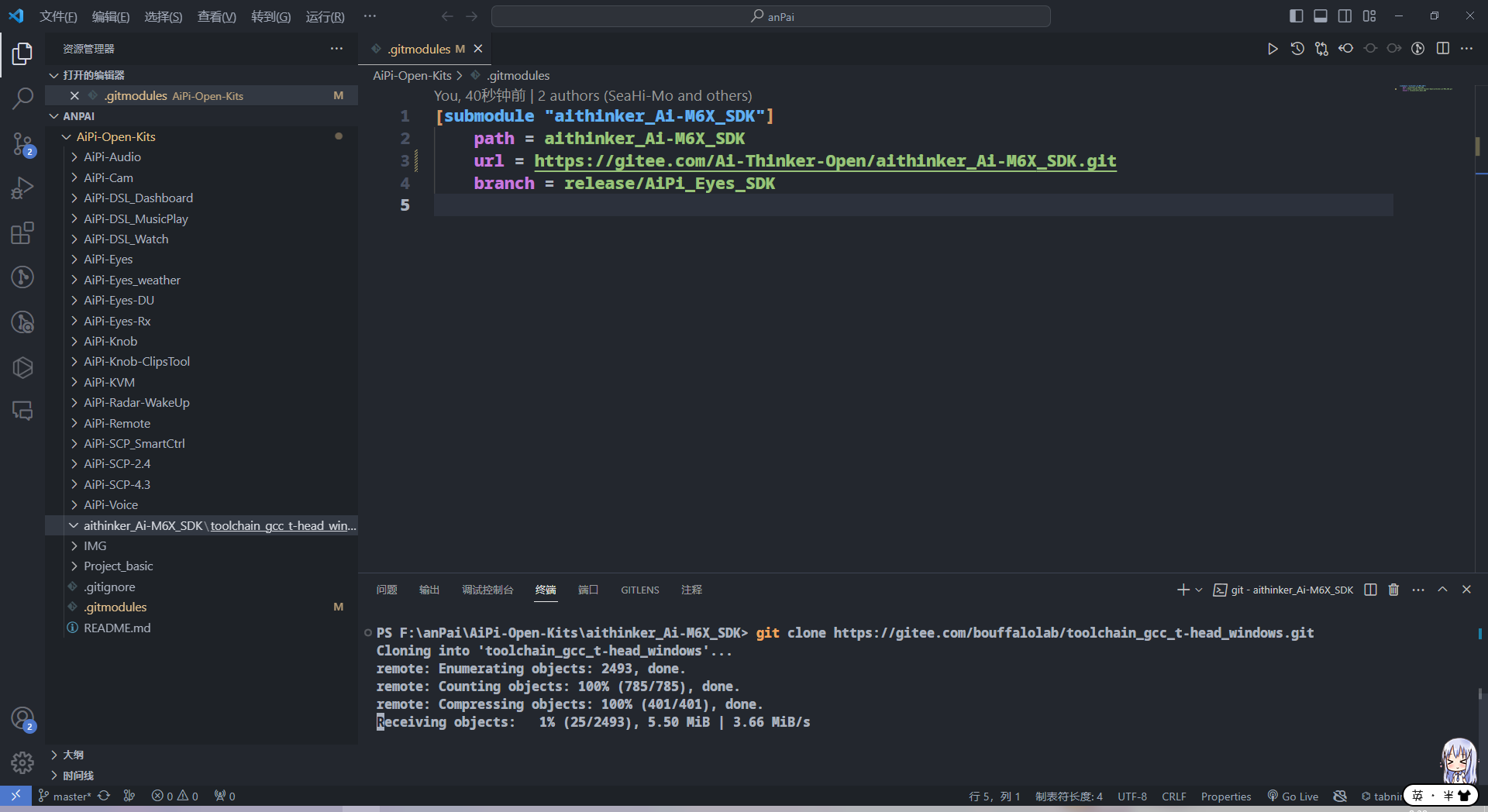Click errors and warnings status item
This screenshot has height=812, width=1488.
pos(175,796)
